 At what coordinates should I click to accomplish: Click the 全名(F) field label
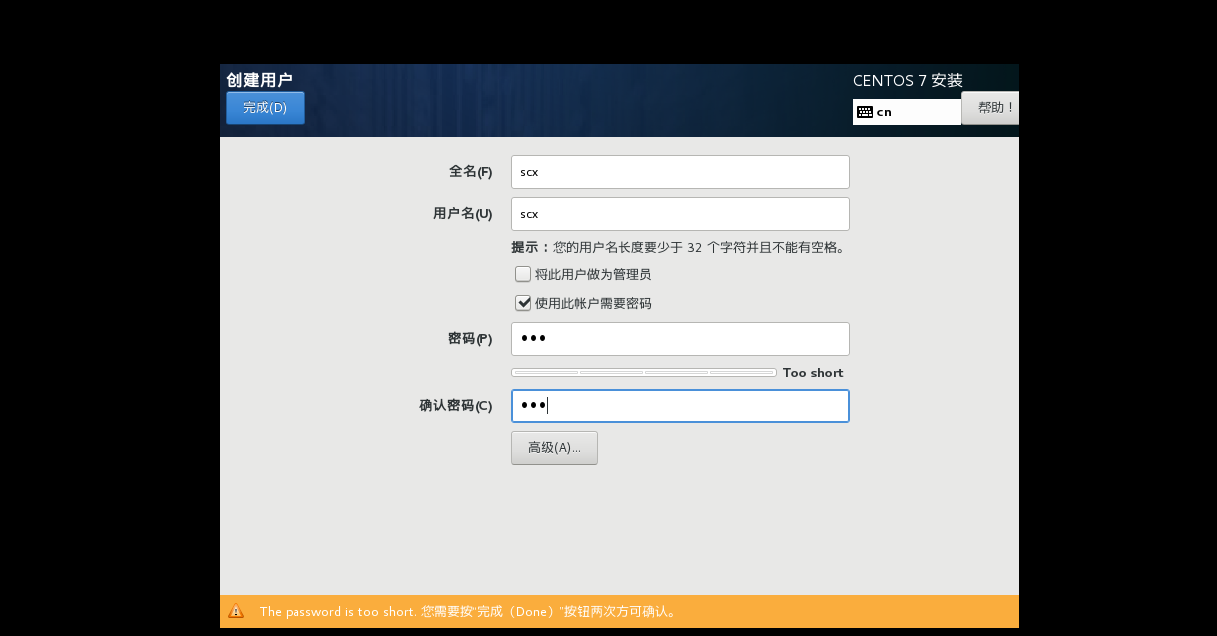[x=470, y=172]
